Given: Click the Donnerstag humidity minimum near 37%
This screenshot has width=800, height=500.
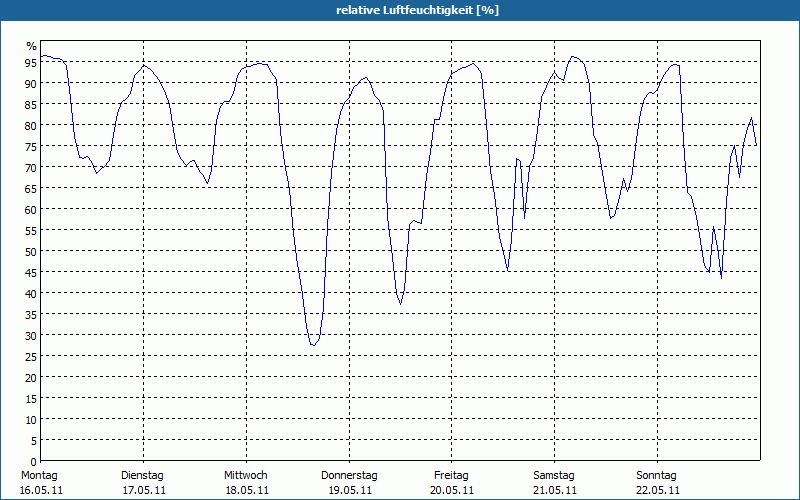Looking at the screenshot, I should point(401,304).
